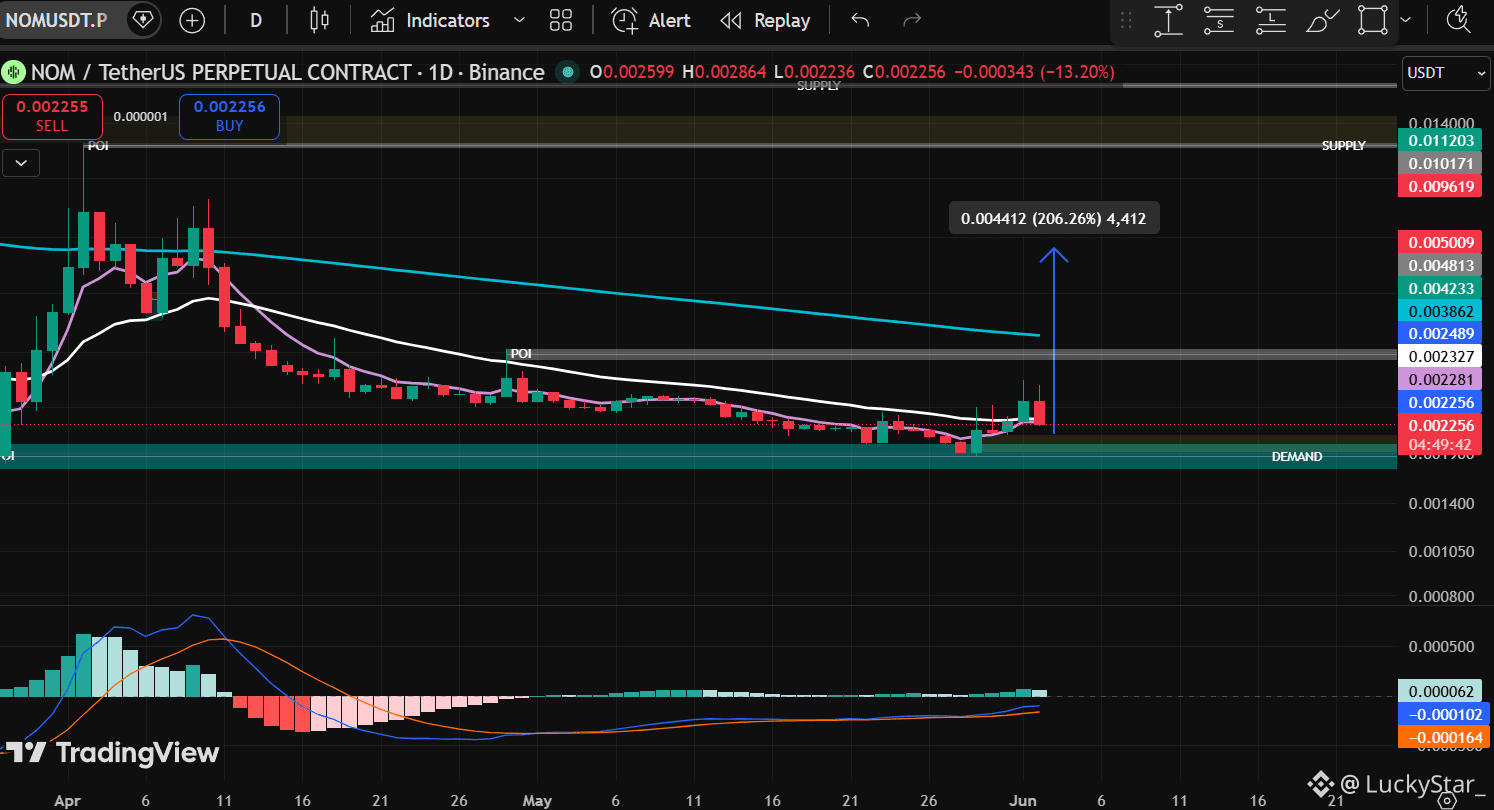Open the indicator templates grid
Image resolution: width=1494 pixels, height=810 pixels.
pyautogui.click(x=561, y=20)
